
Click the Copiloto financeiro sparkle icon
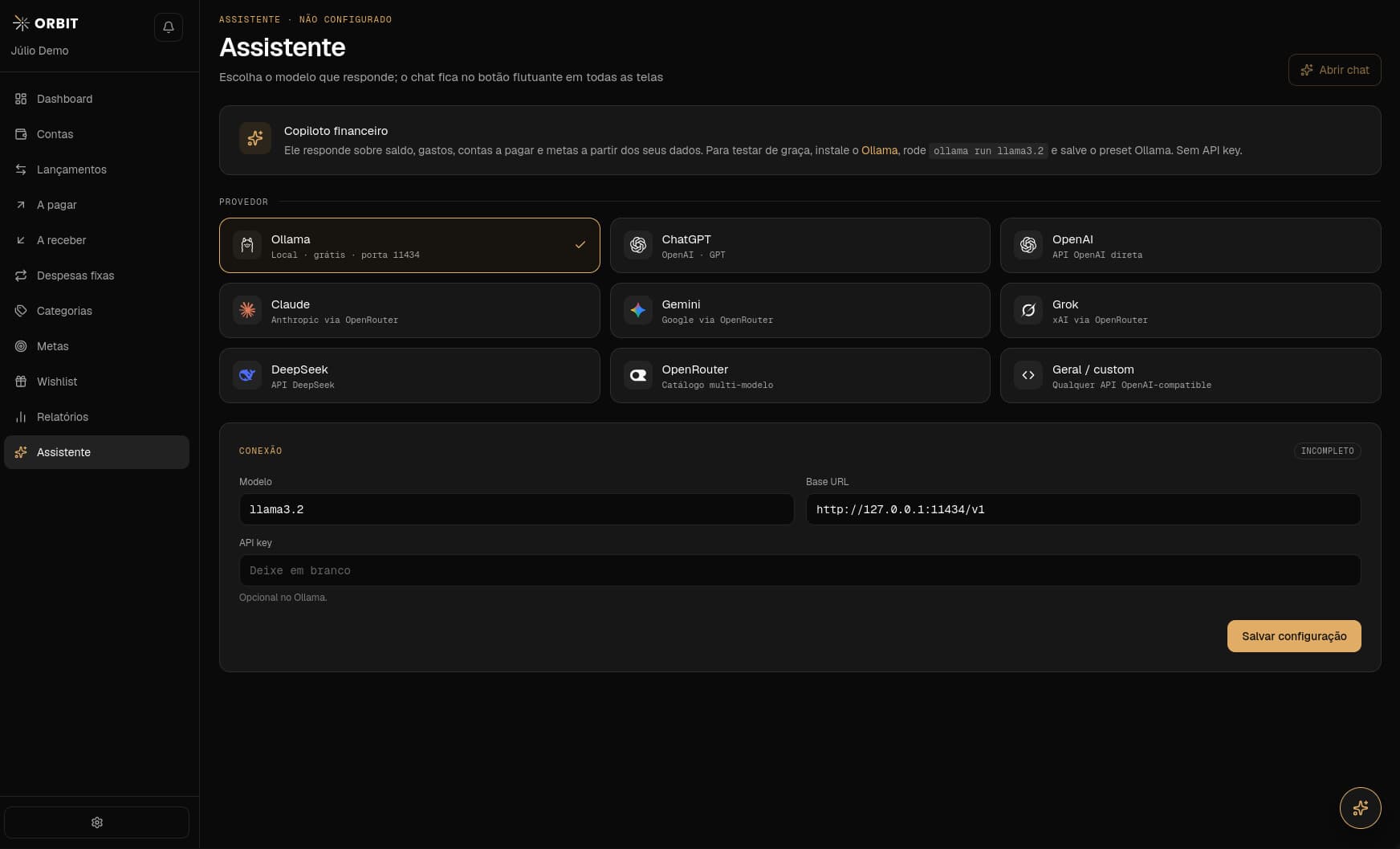pos(255,138)
